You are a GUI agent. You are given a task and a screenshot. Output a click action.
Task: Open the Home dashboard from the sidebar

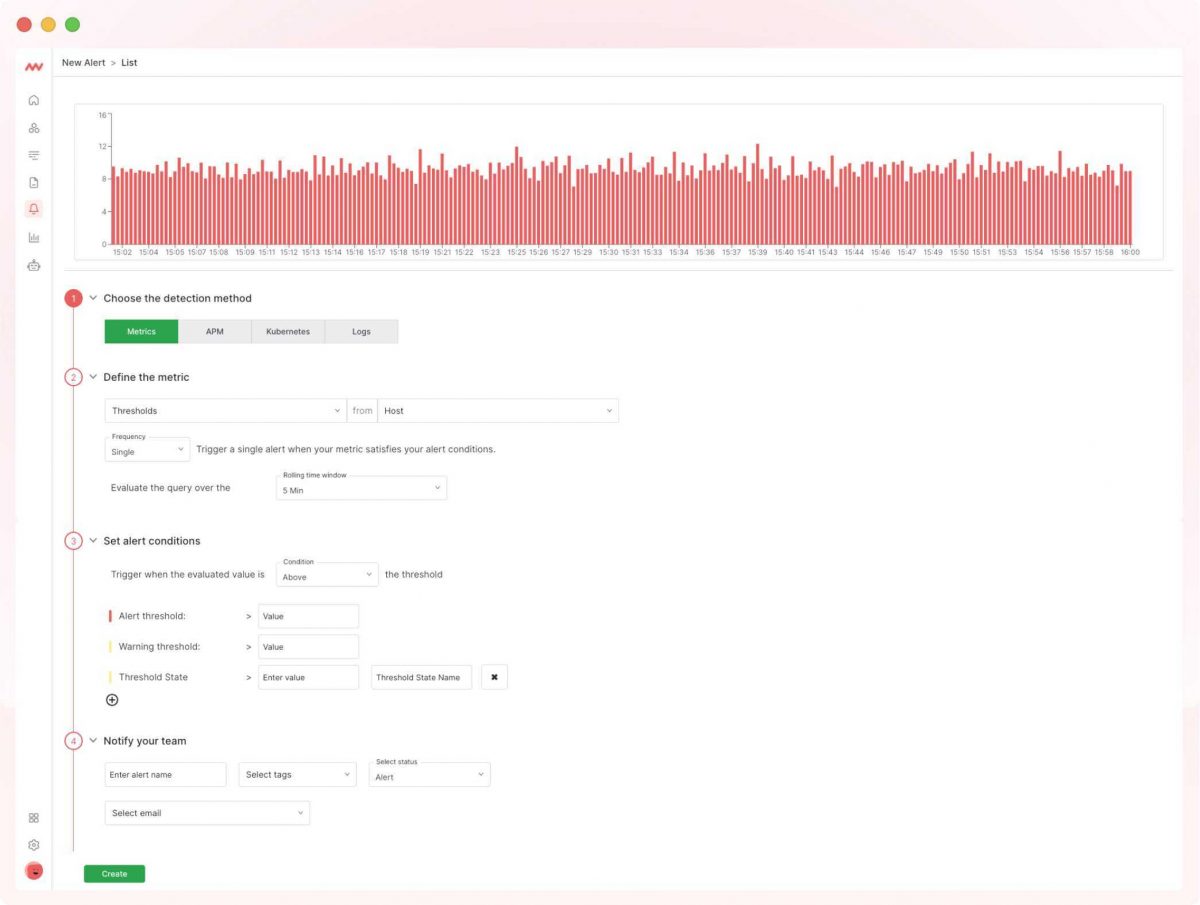[x=34, y=100]
